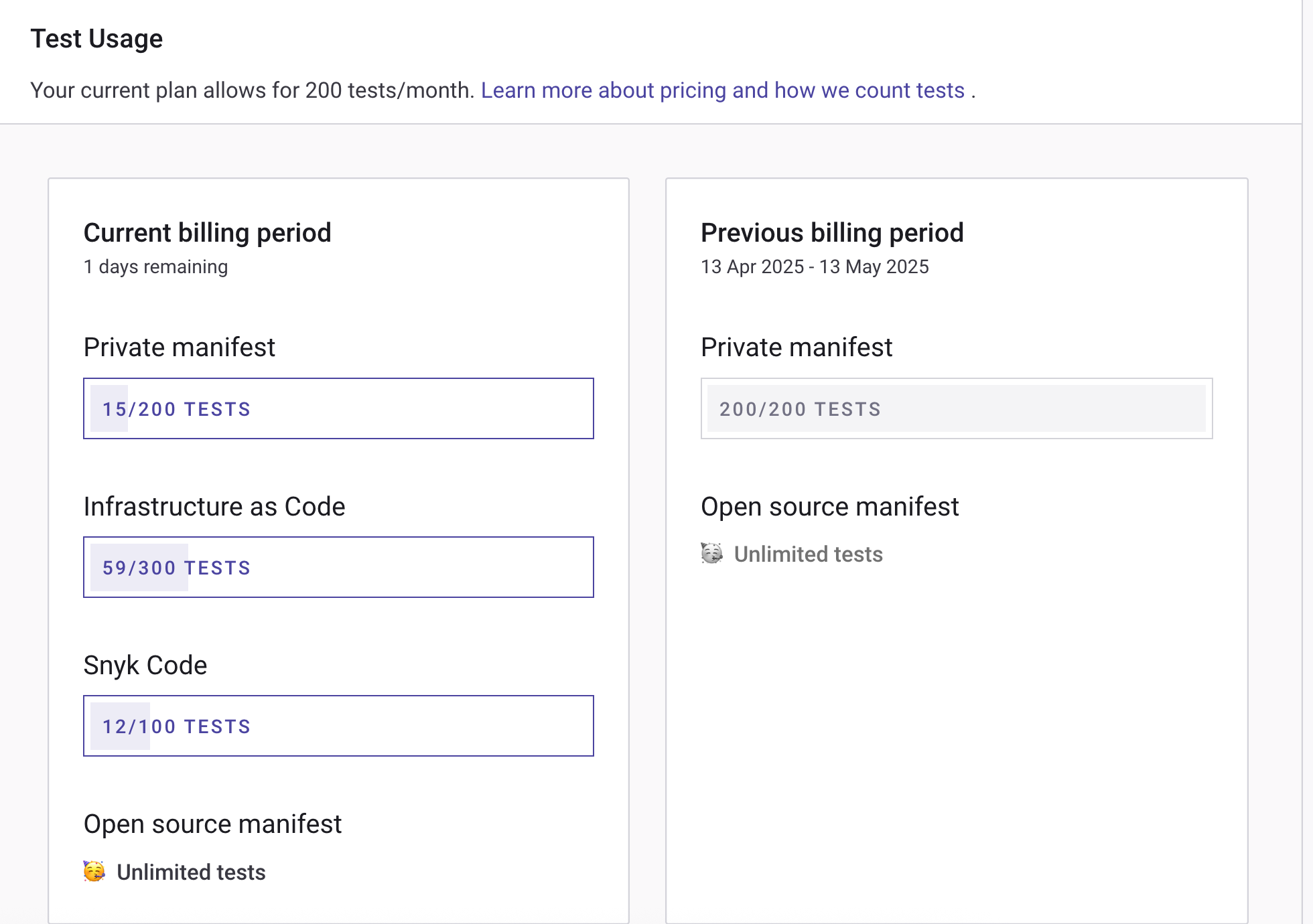Image resolution: width=1313 pixels, height=924 pixels.
Task: Click the previous period 200/200 tests bar
Action: pyautogui.click(x=956, y=408)
